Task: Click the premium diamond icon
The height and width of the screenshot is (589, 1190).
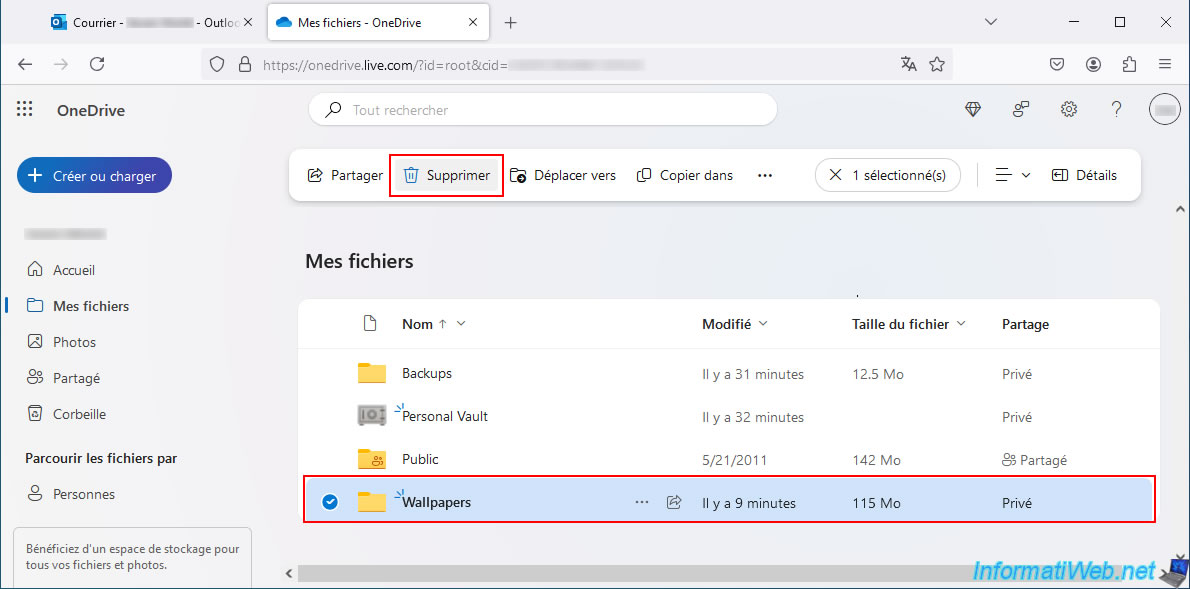Action: 973,110
